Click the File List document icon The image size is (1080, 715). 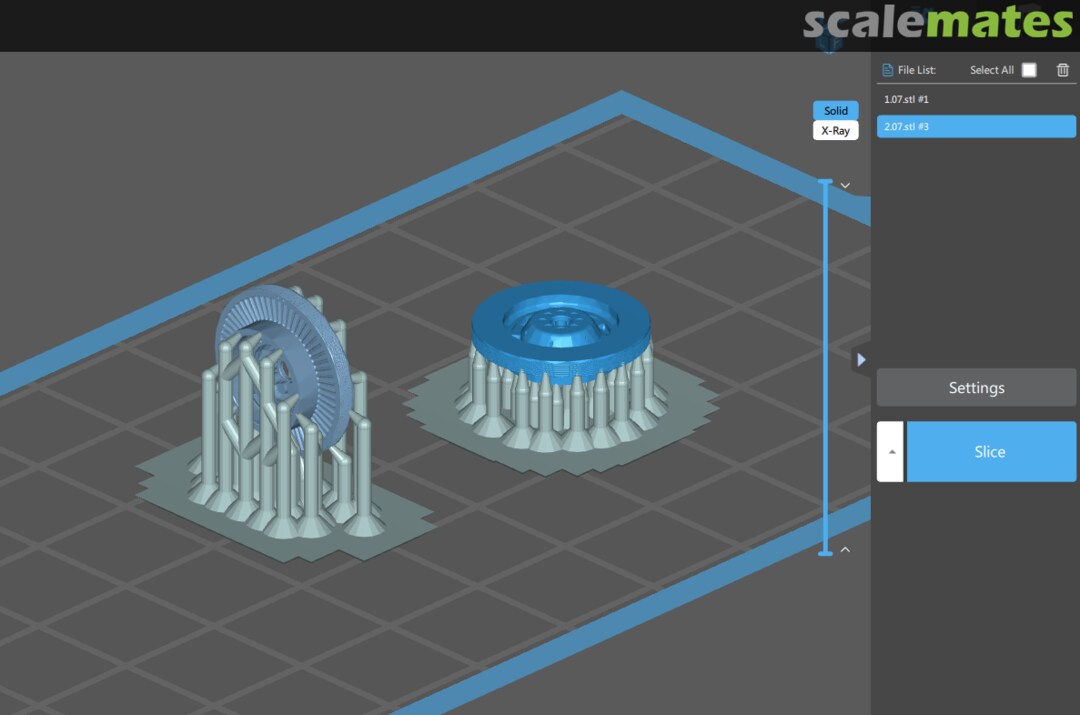tap(887, 70)
